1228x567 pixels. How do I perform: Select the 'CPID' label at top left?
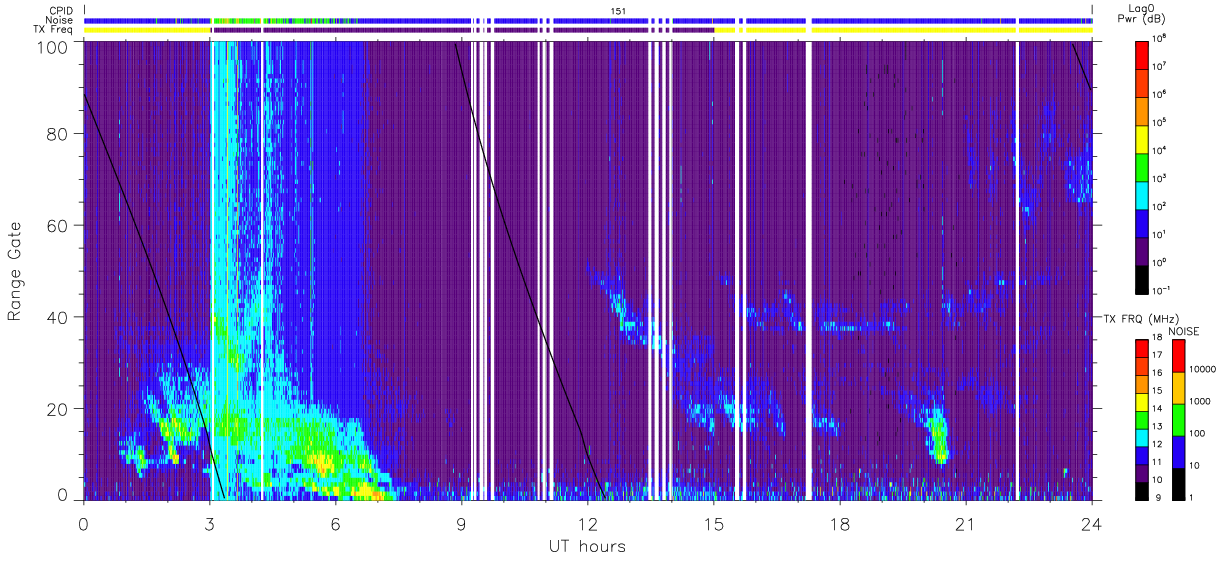click(61, 11)
